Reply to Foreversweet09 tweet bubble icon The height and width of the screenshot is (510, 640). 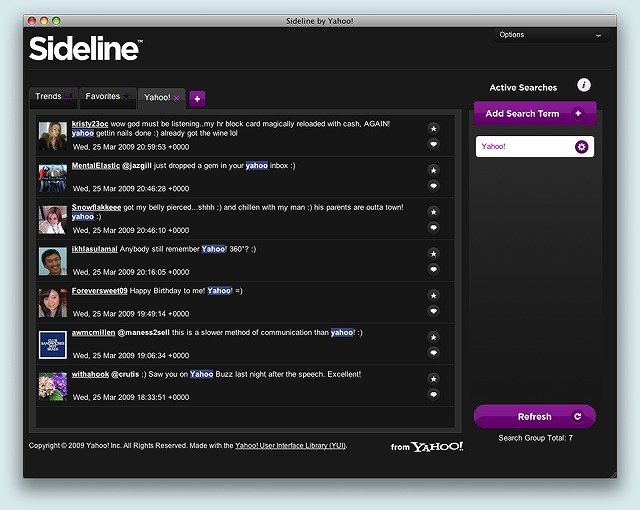433,311
